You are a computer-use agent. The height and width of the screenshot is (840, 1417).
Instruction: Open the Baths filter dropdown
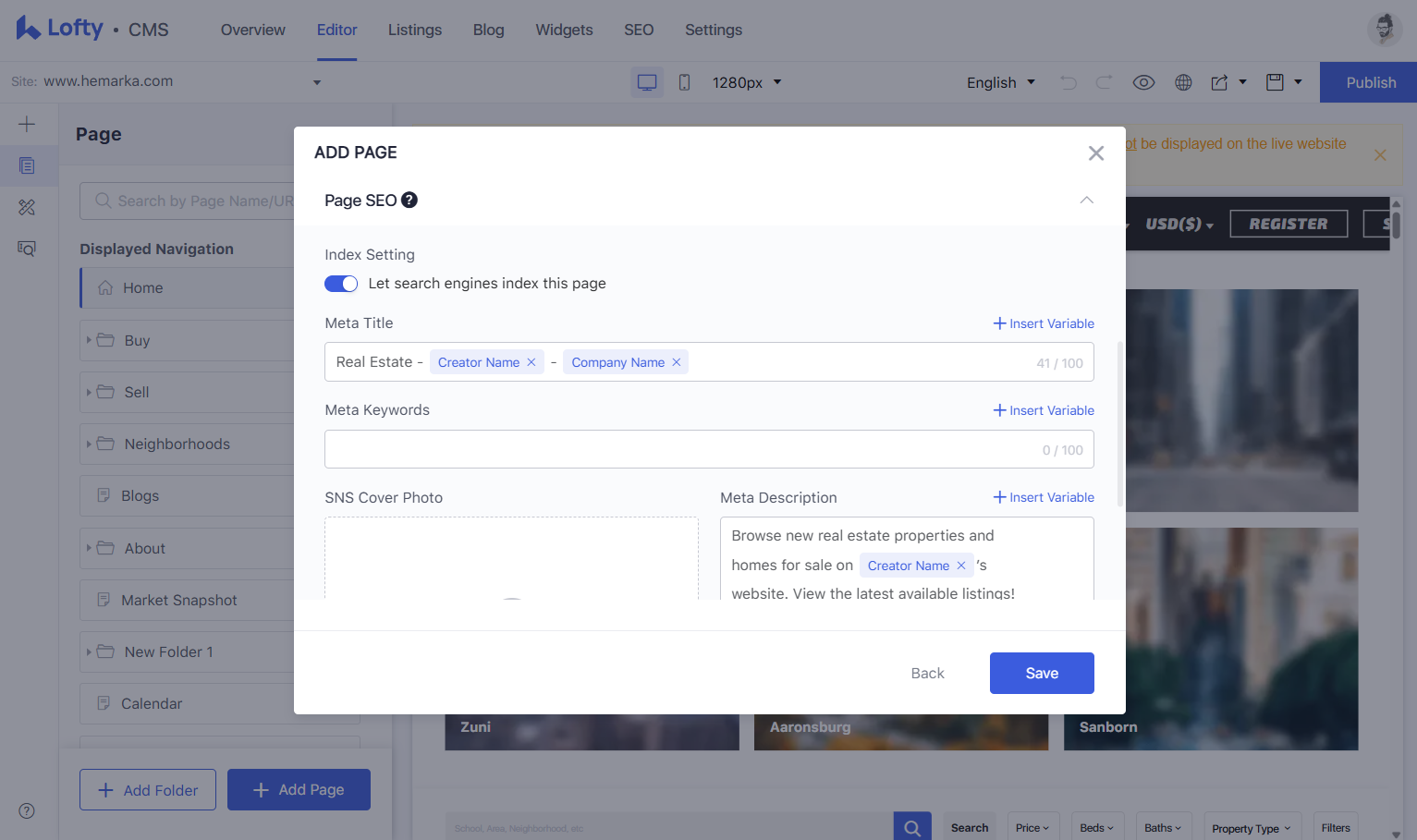point(1163,828)
